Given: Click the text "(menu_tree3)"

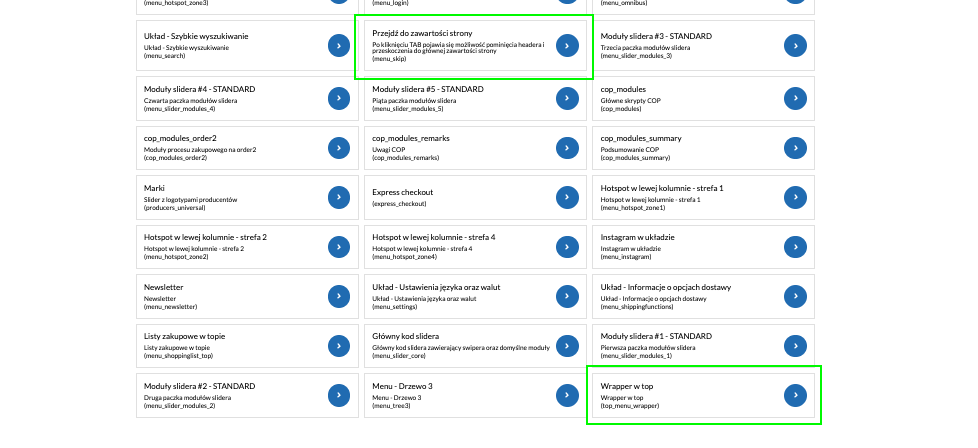Looking at the screenshot, I should pos(391,406).
